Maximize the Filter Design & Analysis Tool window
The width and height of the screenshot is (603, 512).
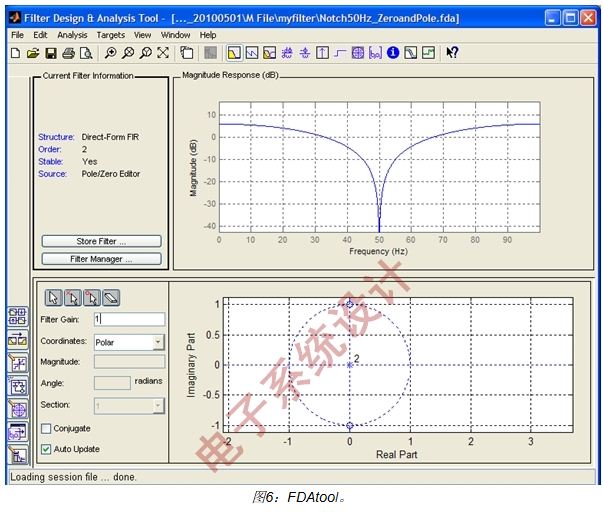click(570, 18)
